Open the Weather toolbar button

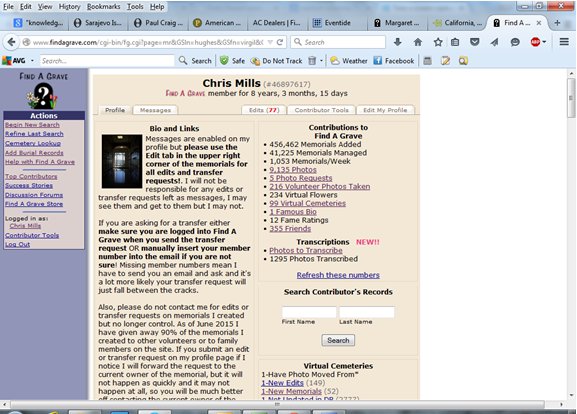[348, 61]
